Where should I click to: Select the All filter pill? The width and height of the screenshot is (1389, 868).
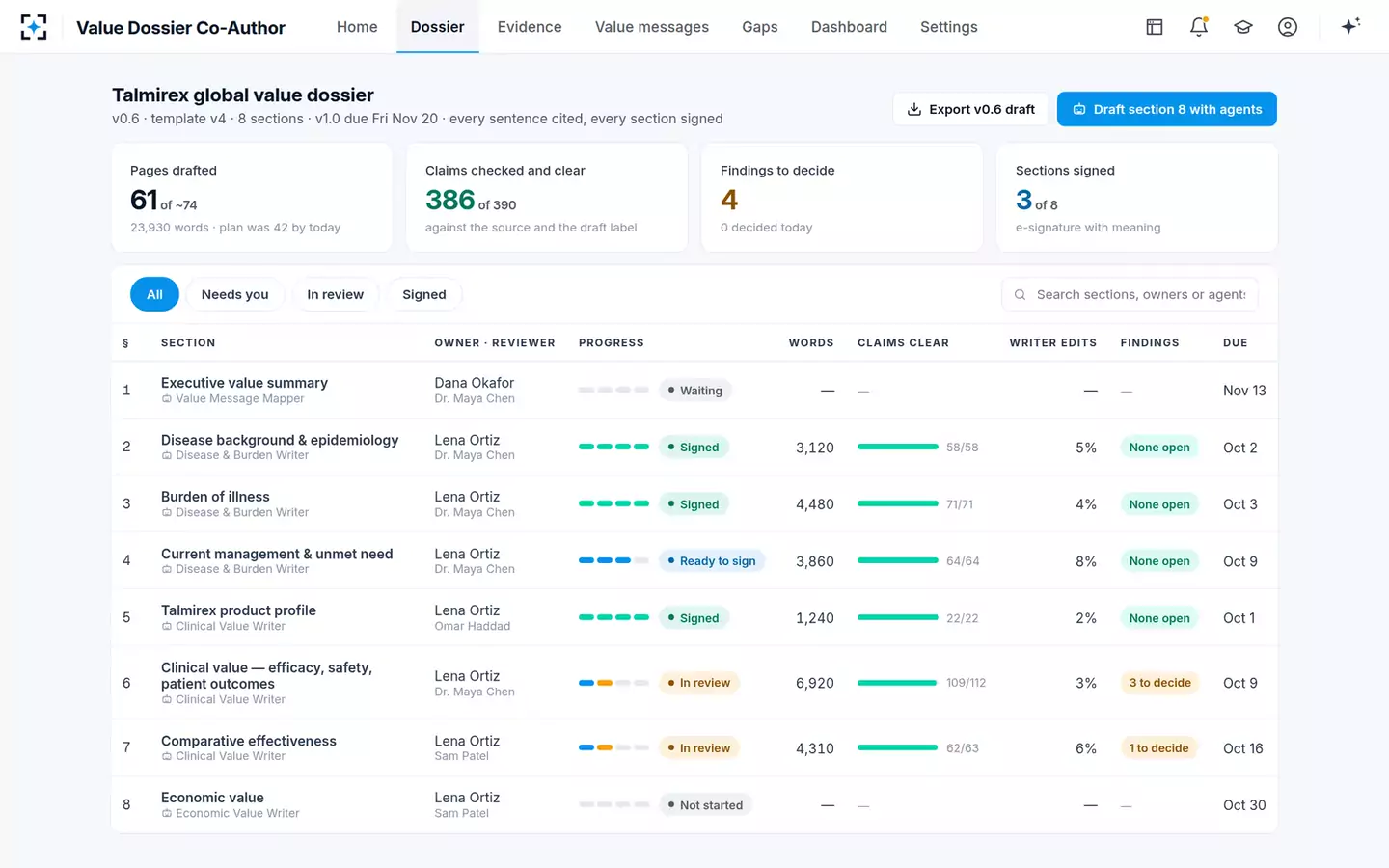coord(154,294)
